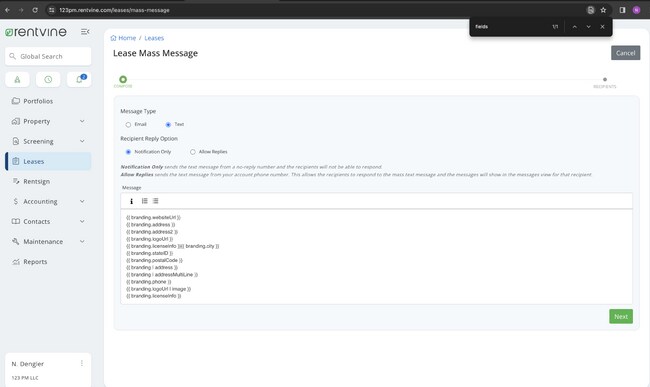The height and width of the screenshot is (387, 650).
Task: Click the Compose step marker
Action: tap(123, 79)
